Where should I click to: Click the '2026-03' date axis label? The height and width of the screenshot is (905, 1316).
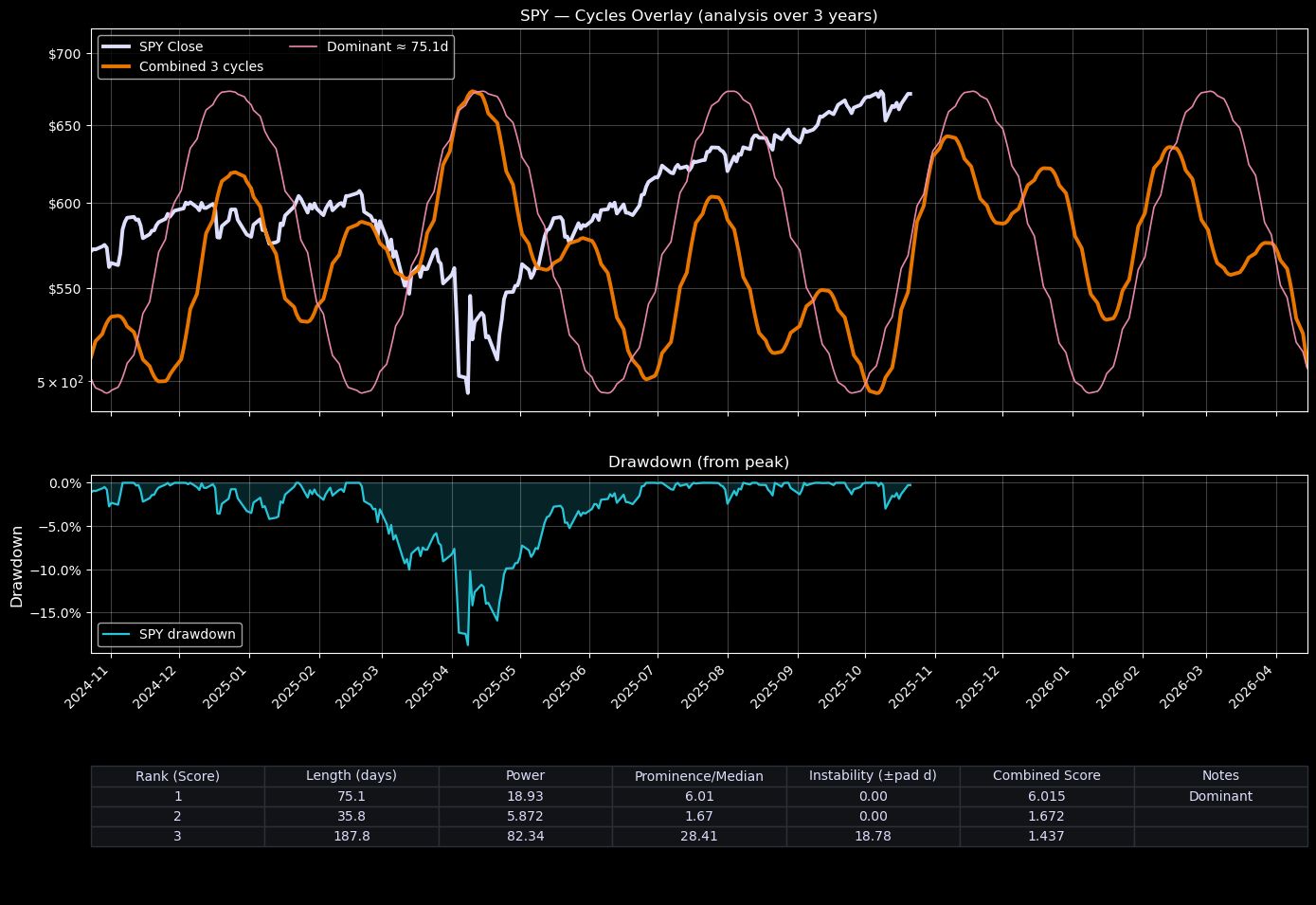click(1185, 684)
